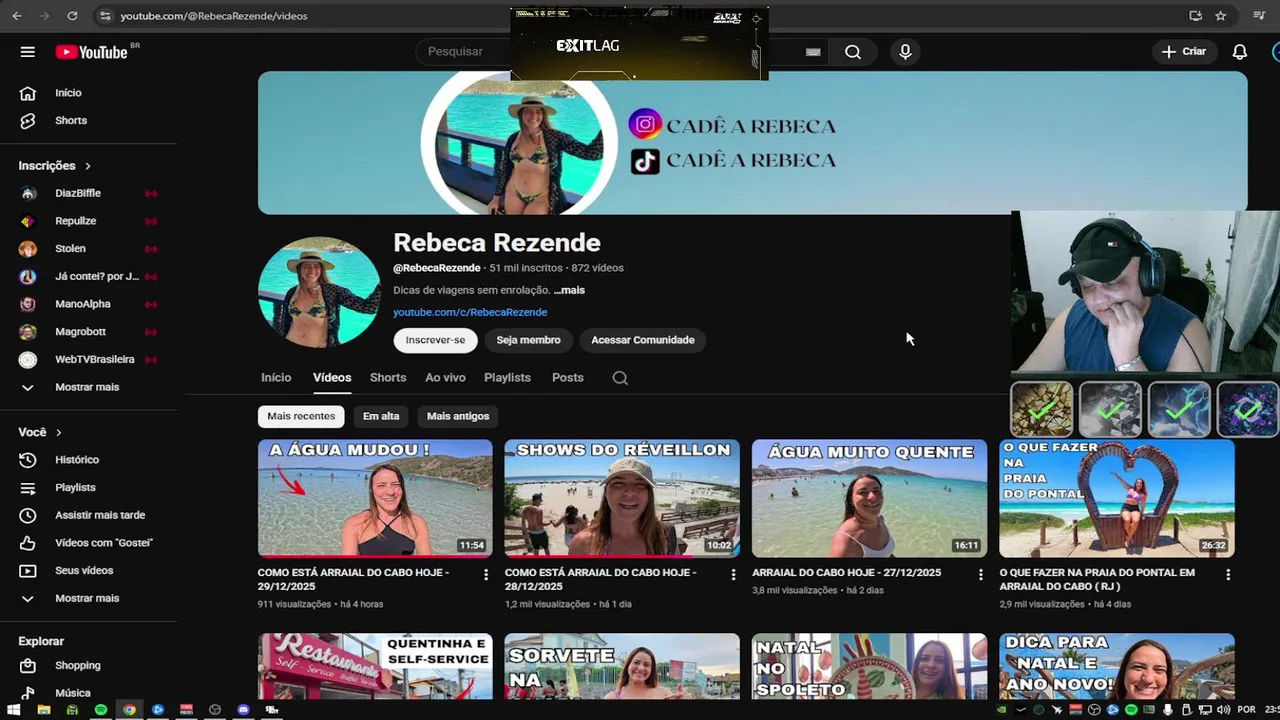Open the SHOWS DO RÉVEILLON video thumbnail
This screenshot has height=720, width=1280.
coord(622,498)
